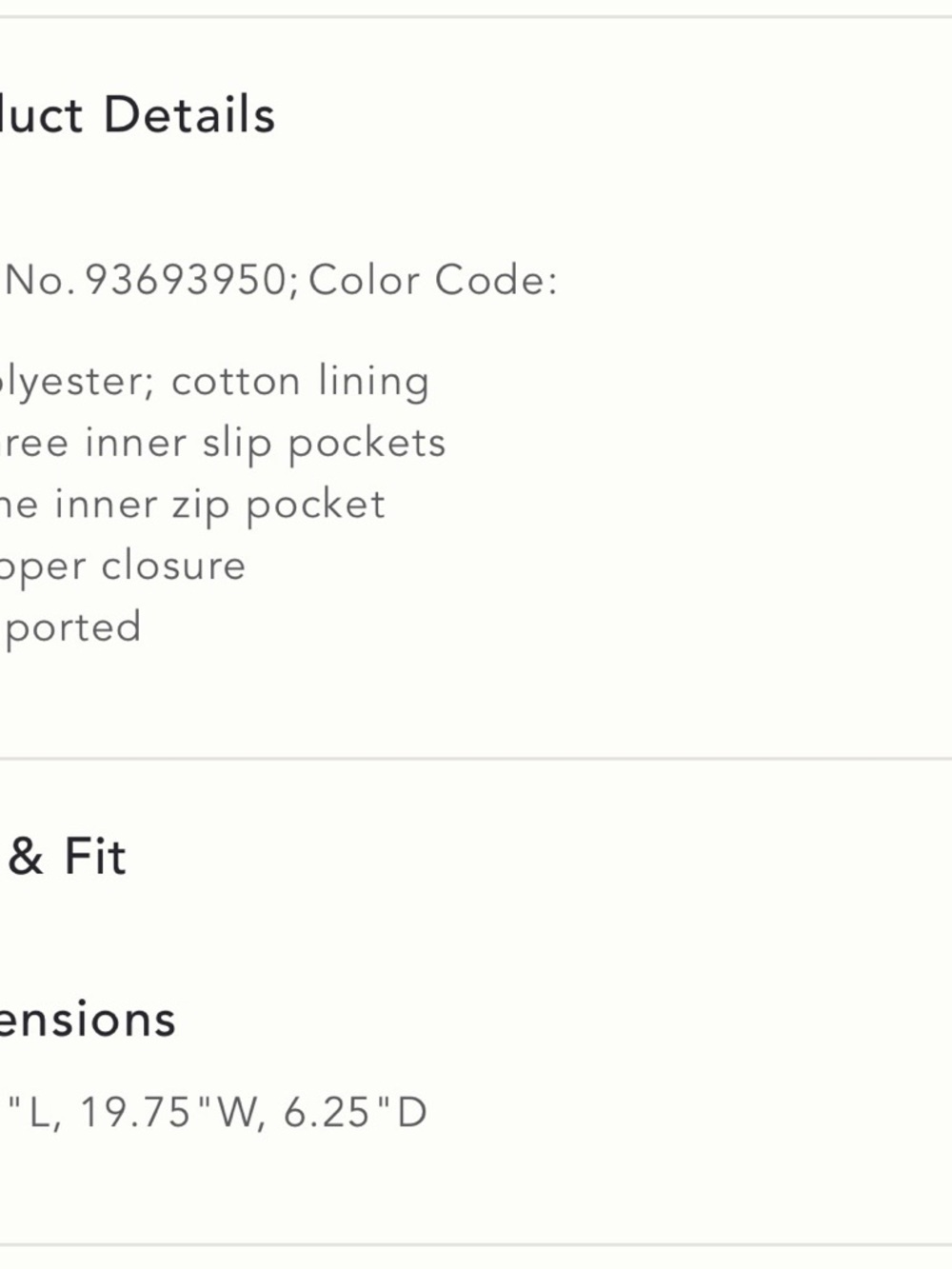Image resolution: width=952 pixels, height=1269 pixels.
Task: Click the word pockets in slip pockets line
Action: pos(367,444)
